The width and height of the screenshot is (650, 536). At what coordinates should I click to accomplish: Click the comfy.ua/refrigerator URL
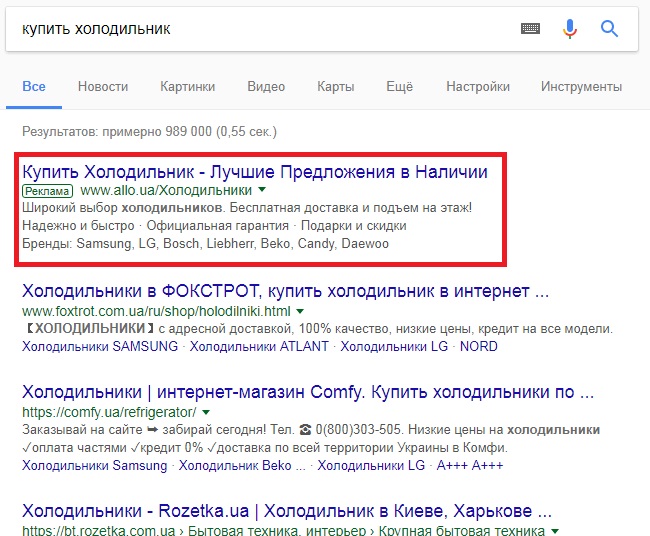point(109,412)
